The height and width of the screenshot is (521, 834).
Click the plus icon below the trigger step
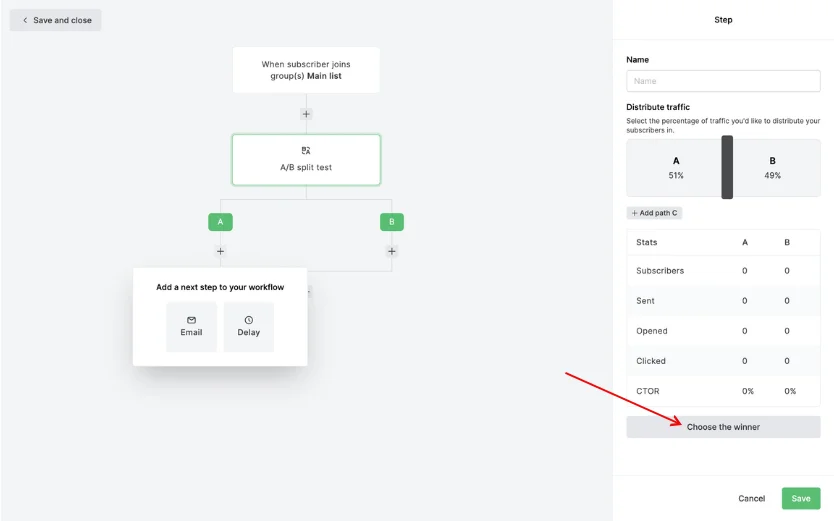[x=306, y=114]
